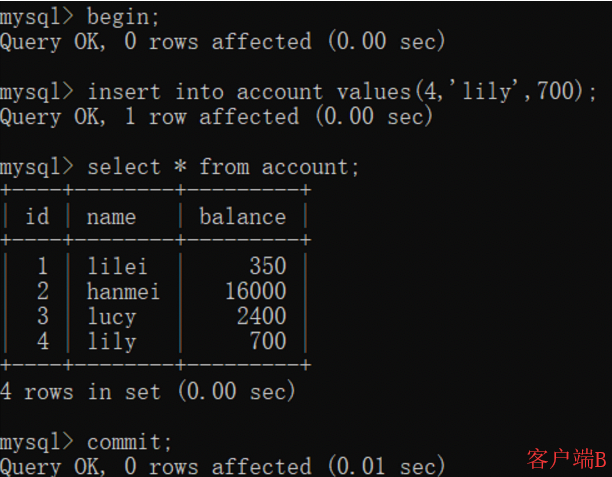This screenshot has width=612, height=477.
Task: Click the balance value 350
Action: [268, 266]
